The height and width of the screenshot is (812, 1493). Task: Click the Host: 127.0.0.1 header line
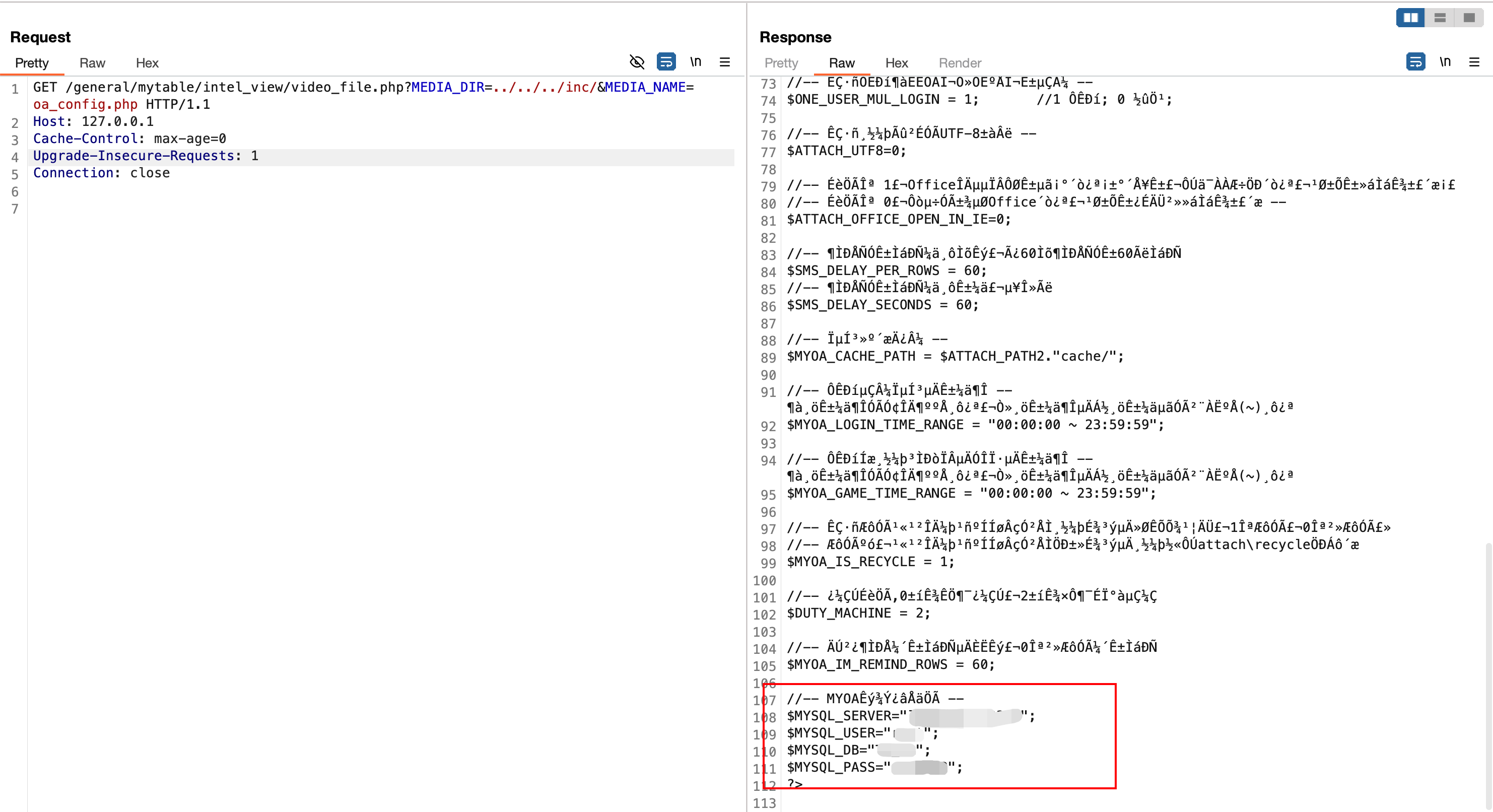click(x=93, y=122)
